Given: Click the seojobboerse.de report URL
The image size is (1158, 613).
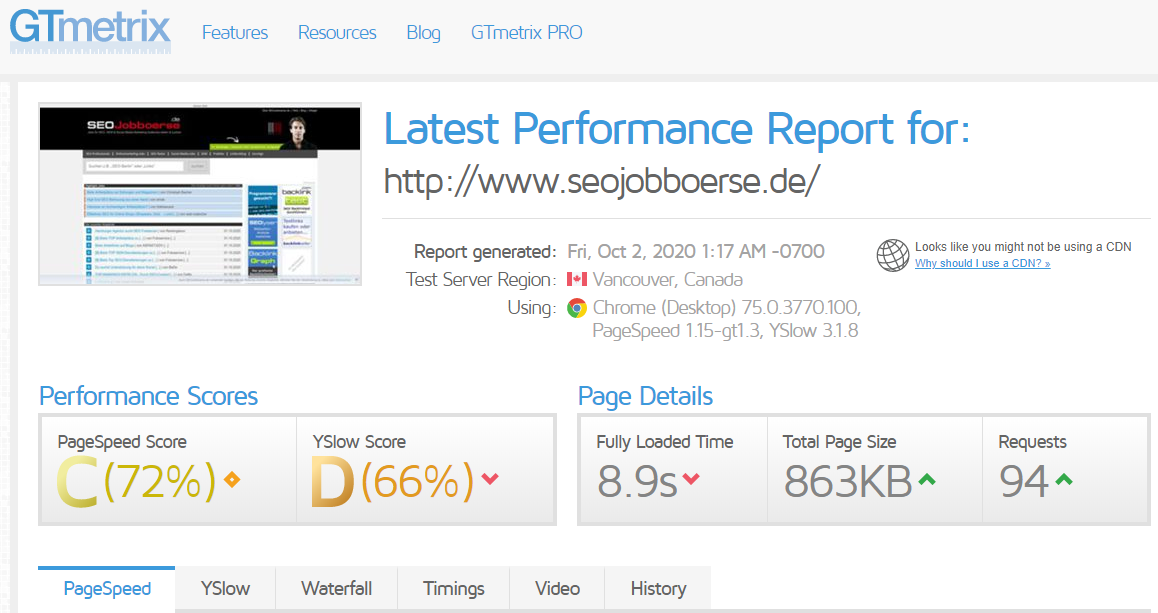Looking at the screenshot, I should 602,181.
